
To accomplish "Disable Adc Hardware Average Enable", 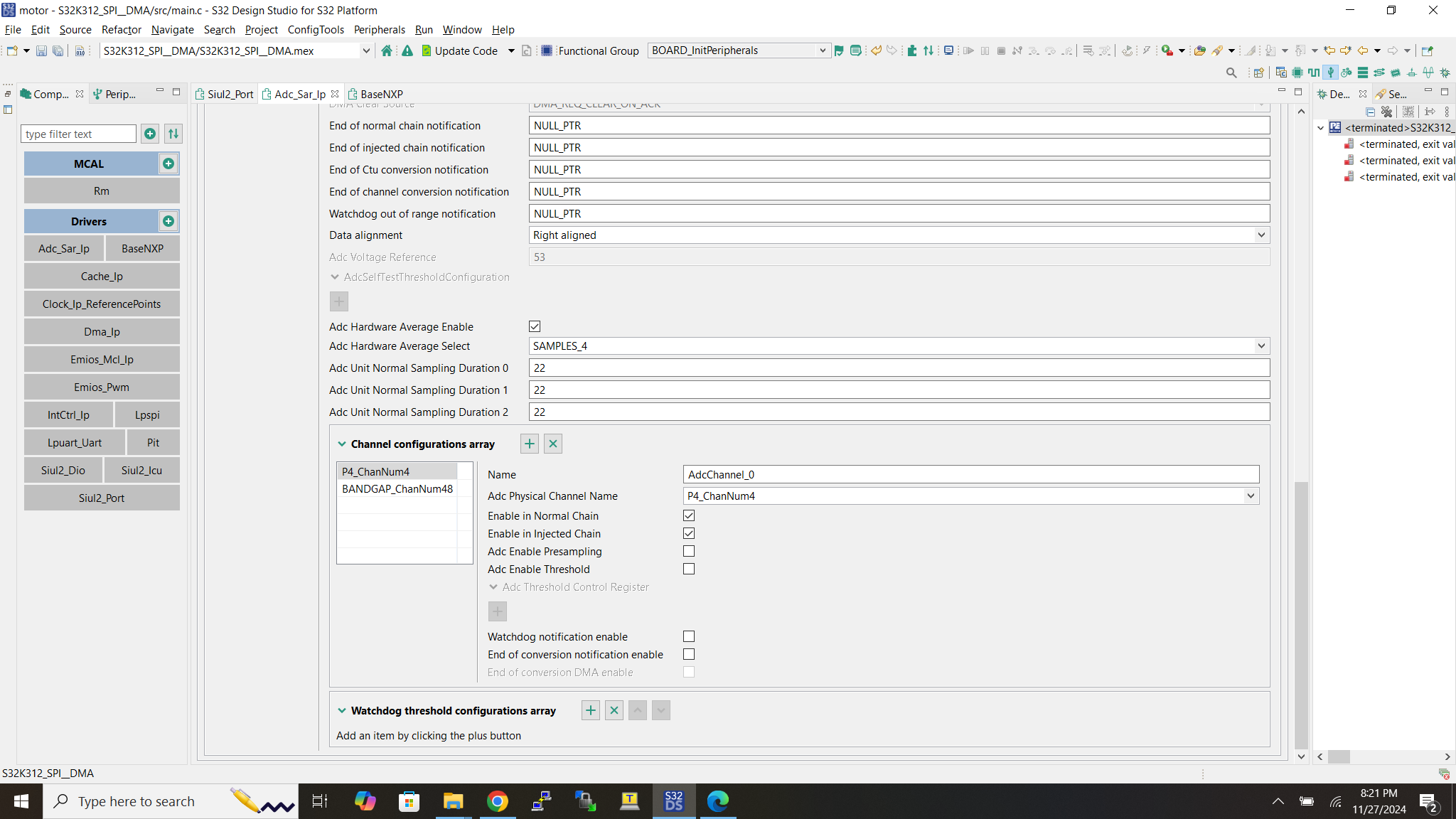I will click(534, 326).
